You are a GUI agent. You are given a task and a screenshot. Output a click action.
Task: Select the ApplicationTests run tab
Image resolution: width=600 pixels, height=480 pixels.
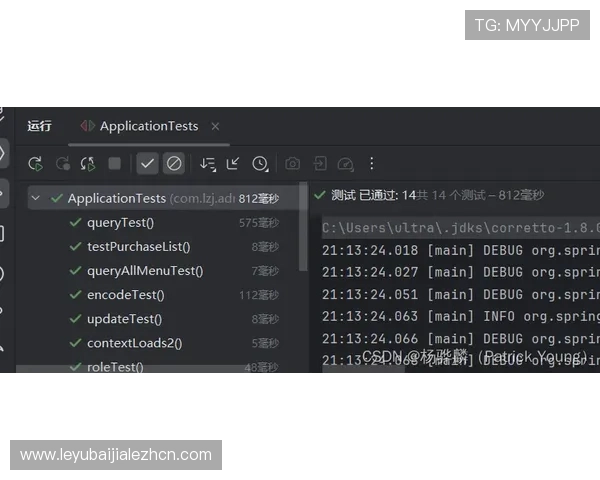[x=149, y=126]
